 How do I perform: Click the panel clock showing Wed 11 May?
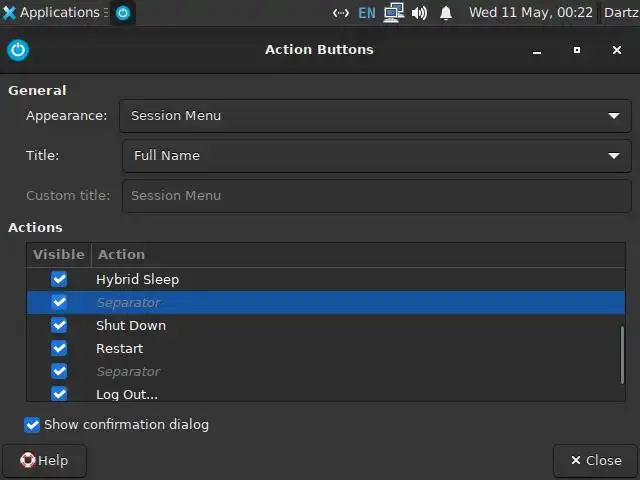click(x=530, y=13)
